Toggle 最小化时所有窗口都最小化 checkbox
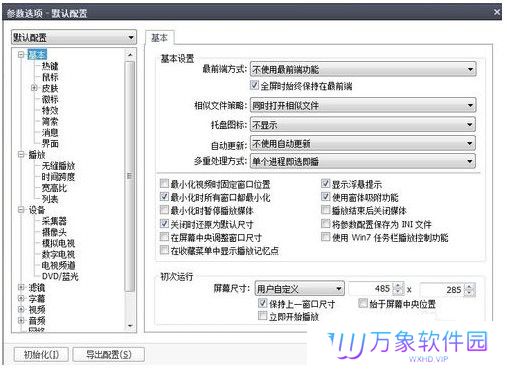Viewport: 507px width, 371px height. (164, 197)
